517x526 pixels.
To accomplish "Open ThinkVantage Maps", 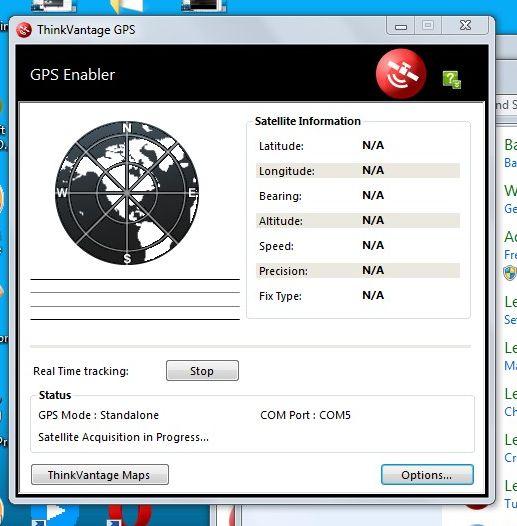I will tap(100, 475).
